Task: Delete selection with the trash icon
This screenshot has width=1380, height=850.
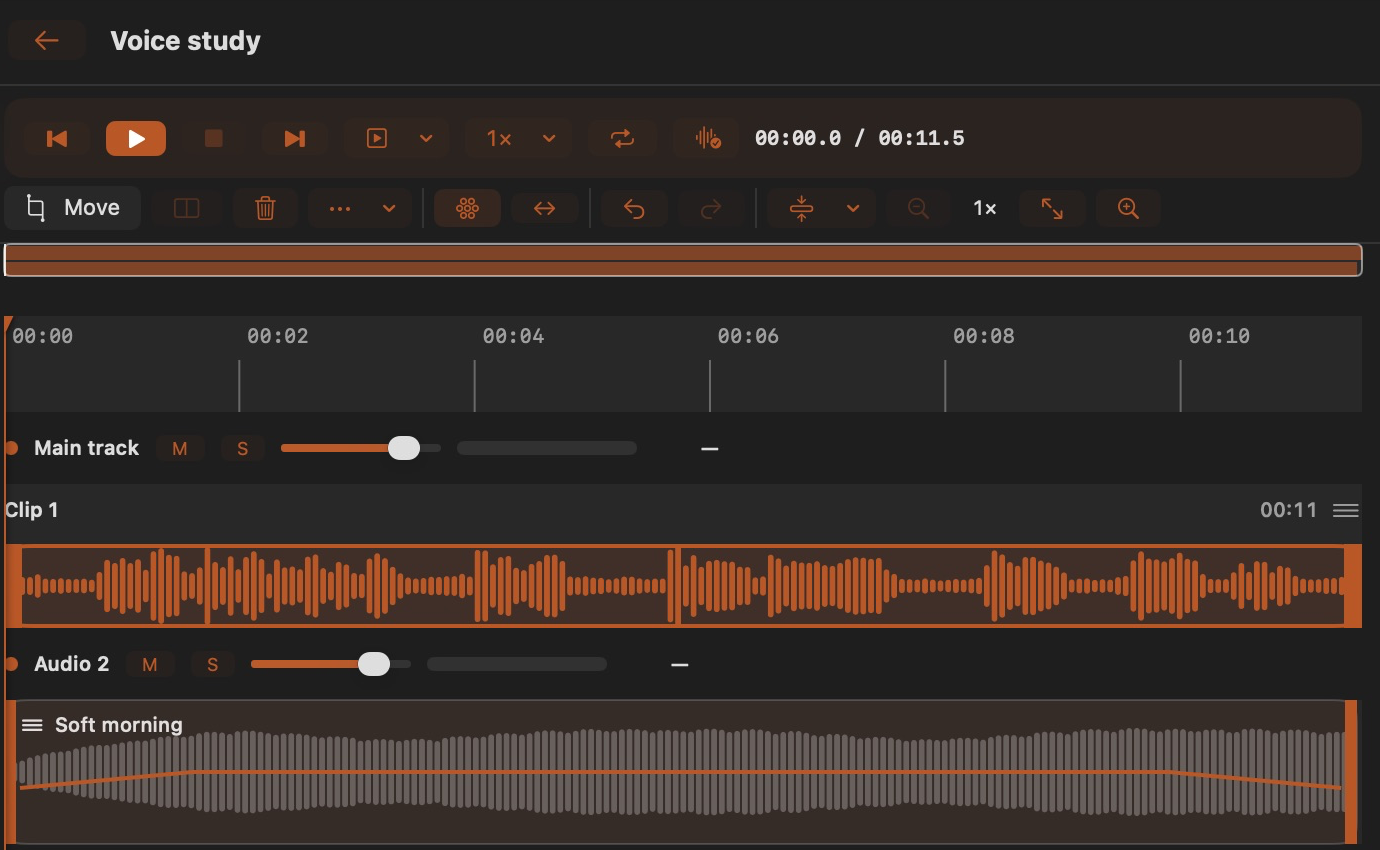Action: point(265,208)
